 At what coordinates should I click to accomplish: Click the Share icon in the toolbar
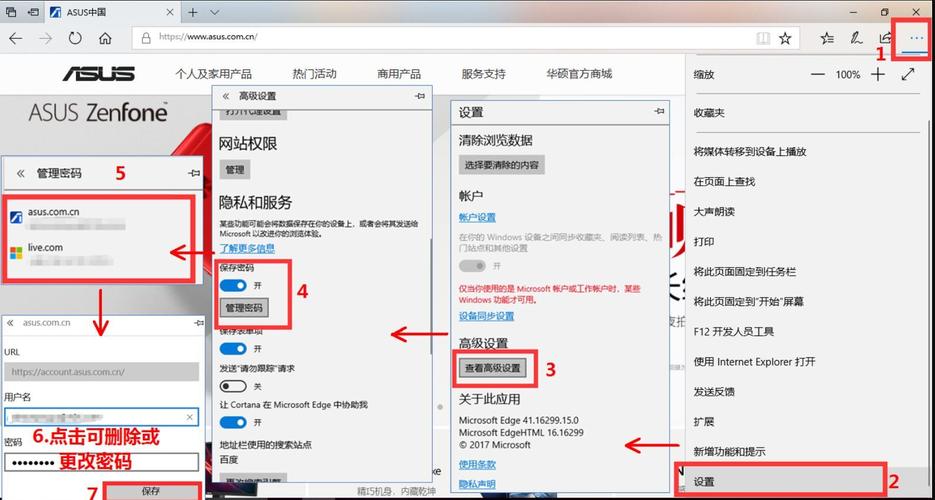click(x=886, y=39)
